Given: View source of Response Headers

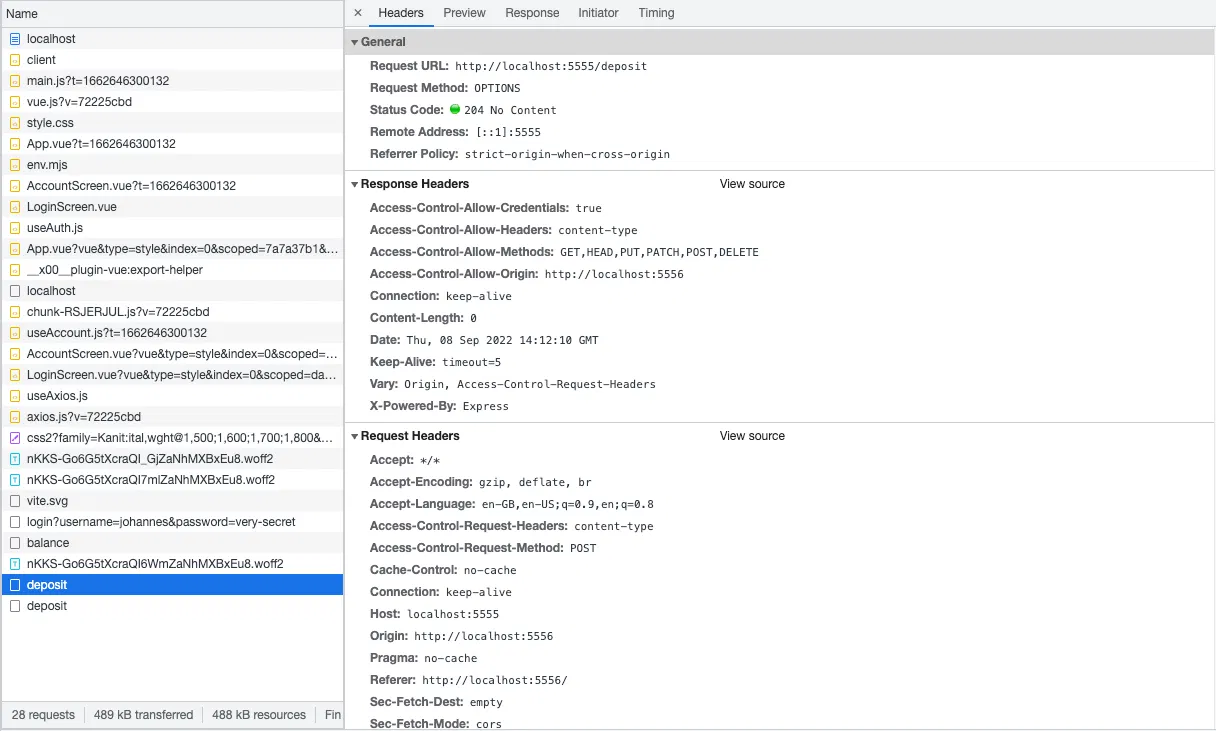Looking at the screenshot, I should tap(752, 183).
